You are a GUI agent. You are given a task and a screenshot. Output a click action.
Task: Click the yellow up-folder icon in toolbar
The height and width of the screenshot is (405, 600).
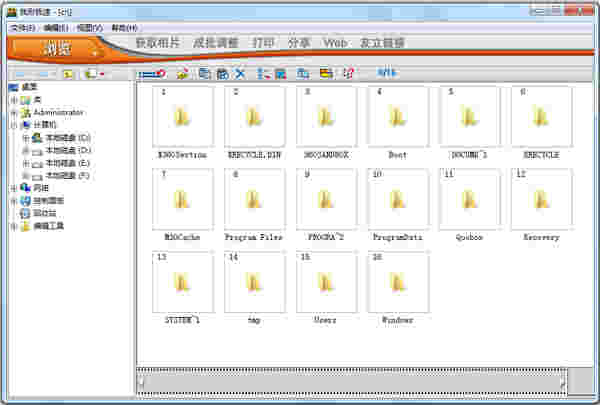68,73
